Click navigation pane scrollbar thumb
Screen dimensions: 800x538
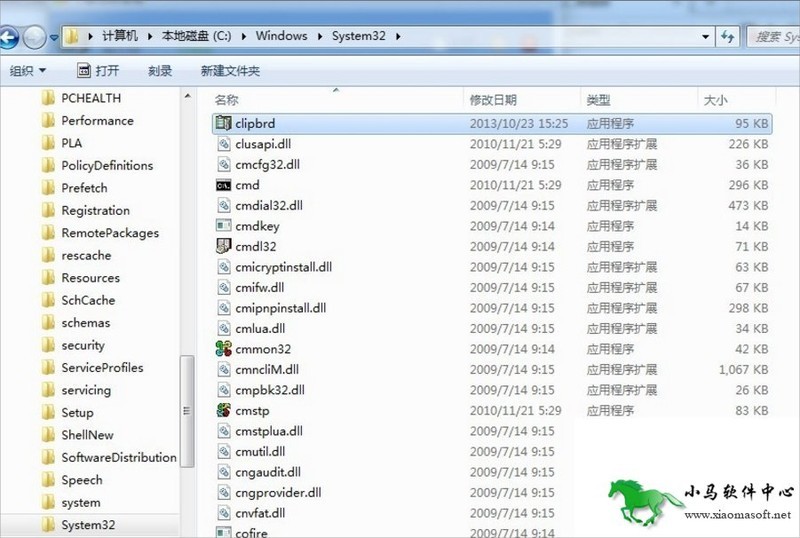(x=187, y=411)
